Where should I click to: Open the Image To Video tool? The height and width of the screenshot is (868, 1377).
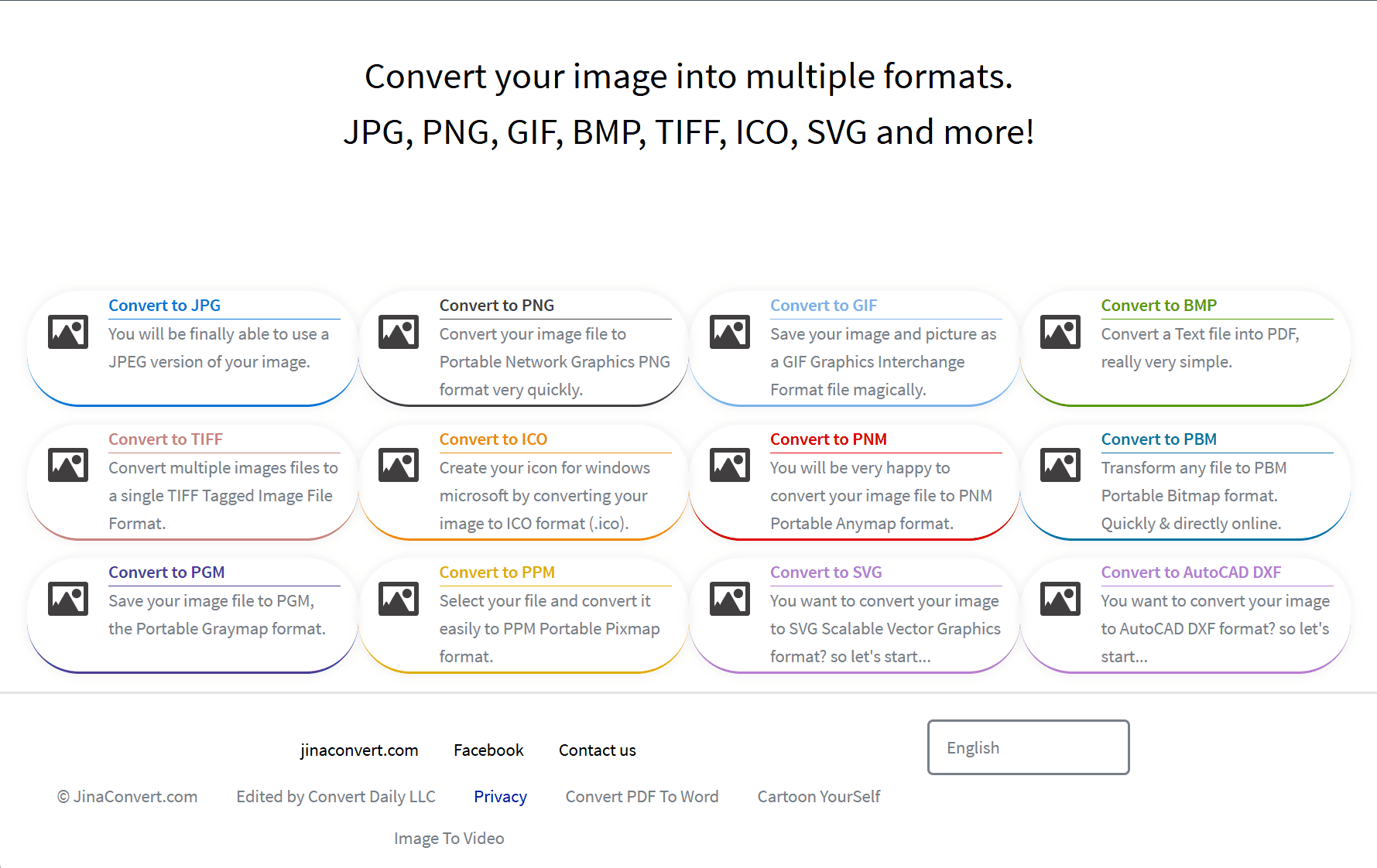coord(449,838)
